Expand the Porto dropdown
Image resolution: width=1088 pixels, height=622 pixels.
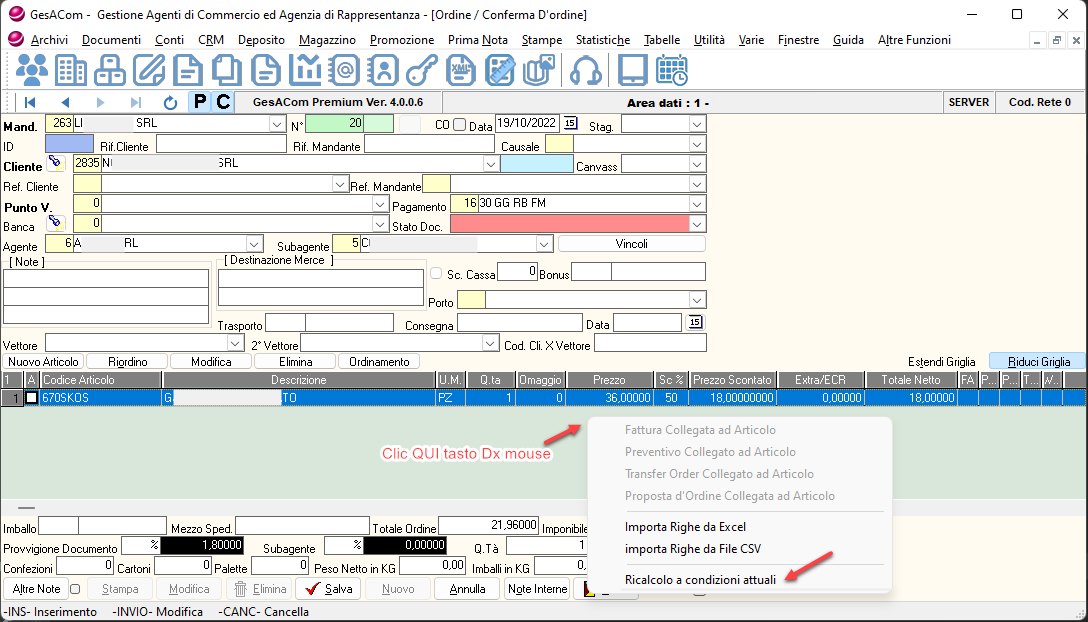tap(697, 300)
